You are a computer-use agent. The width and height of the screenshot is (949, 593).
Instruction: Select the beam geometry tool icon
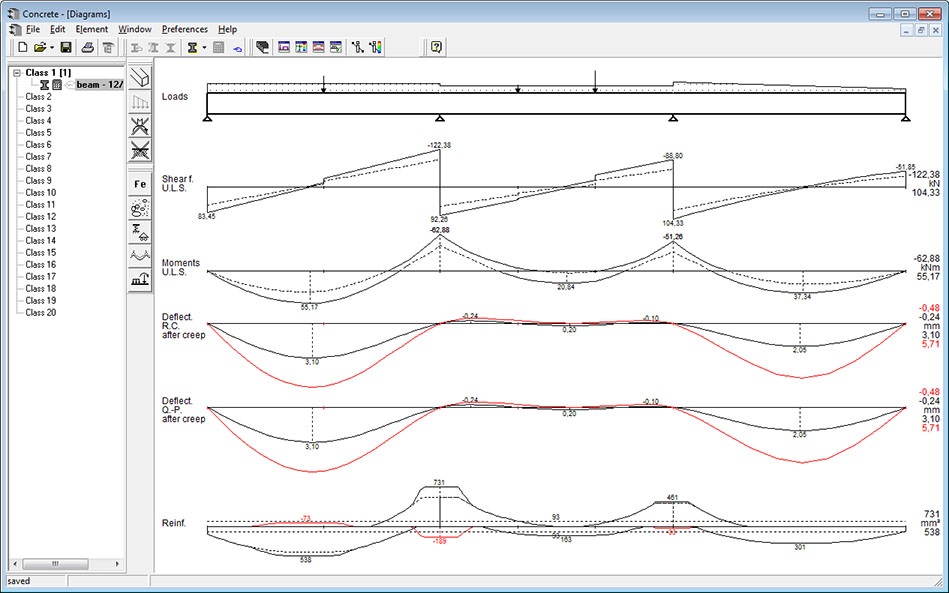[x=140, y=76]
